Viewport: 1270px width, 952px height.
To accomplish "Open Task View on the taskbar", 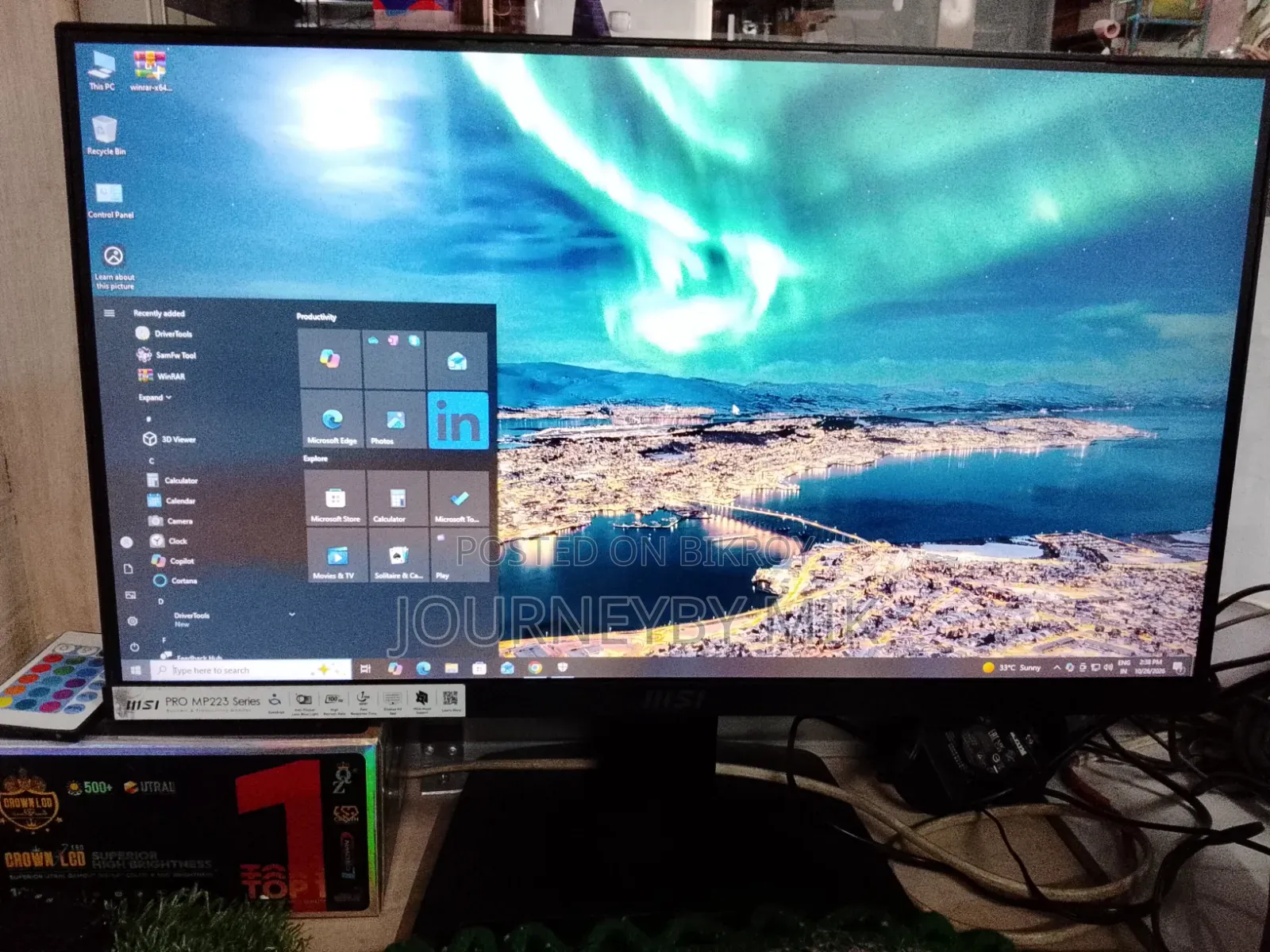I will point(366,669).
